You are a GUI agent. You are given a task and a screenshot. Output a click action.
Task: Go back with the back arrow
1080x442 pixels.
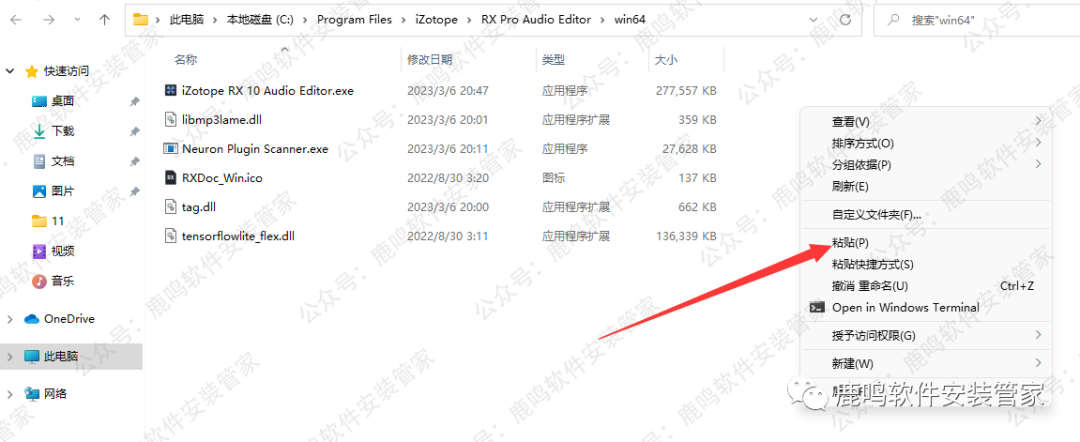pos(17,19)
